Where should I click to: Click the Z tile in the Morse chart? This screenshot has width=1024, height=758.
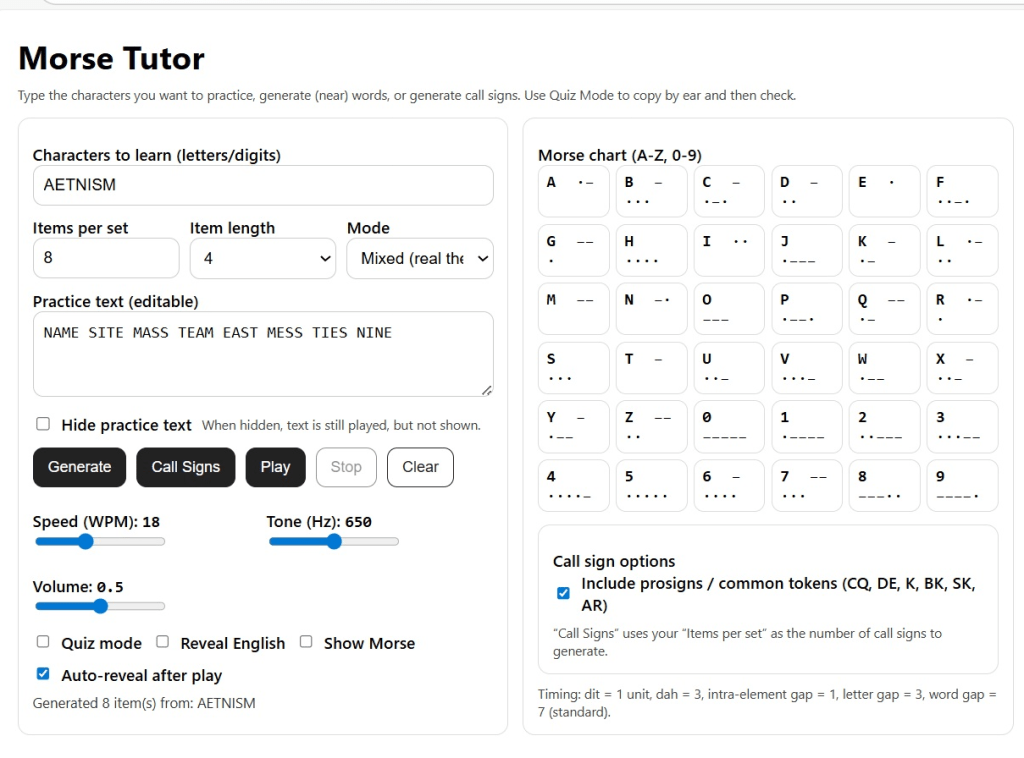pyautogui.click(x=651, y=426)
